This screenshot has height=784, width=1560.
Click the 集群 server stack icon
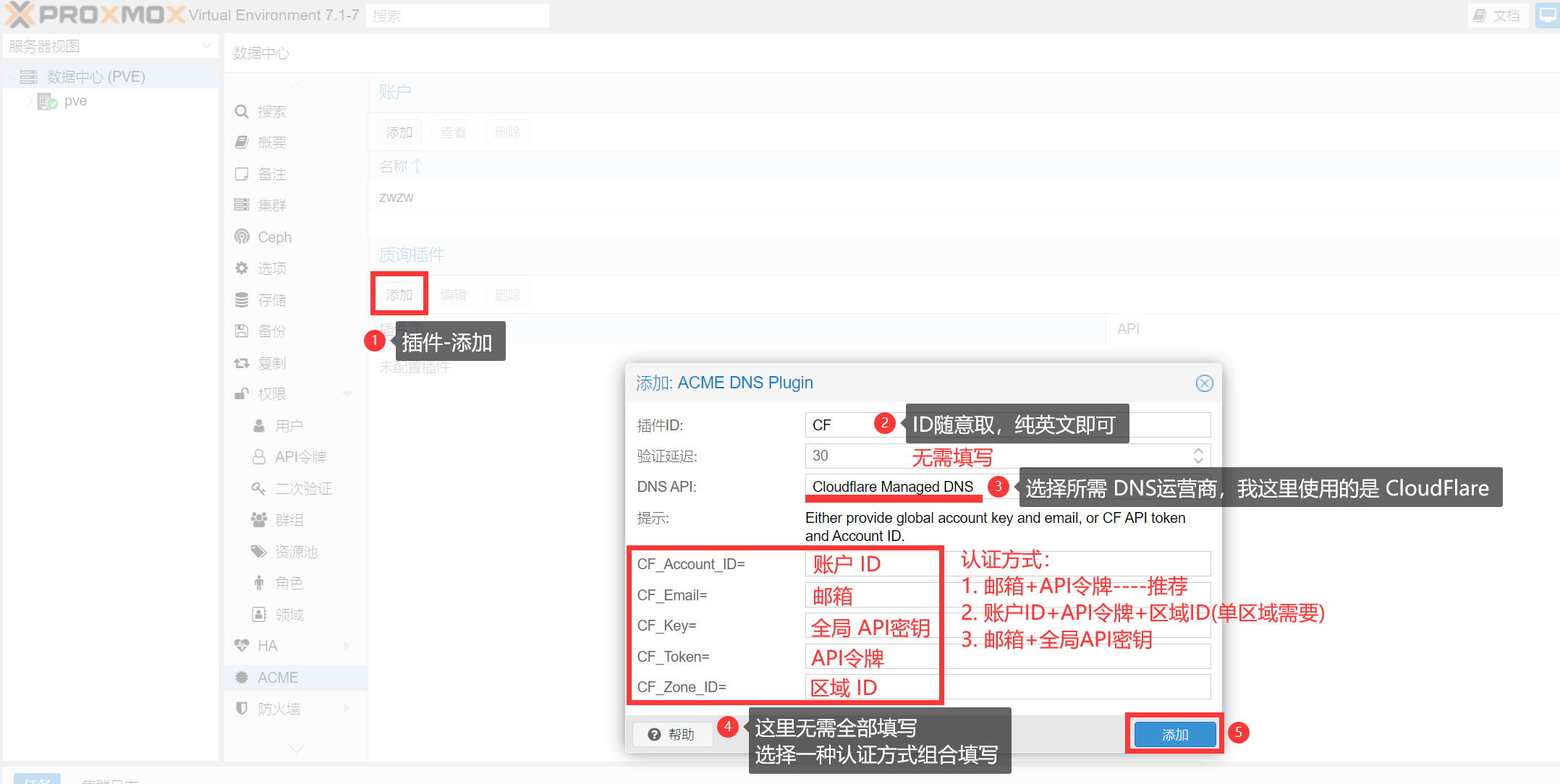pos(242,205)
